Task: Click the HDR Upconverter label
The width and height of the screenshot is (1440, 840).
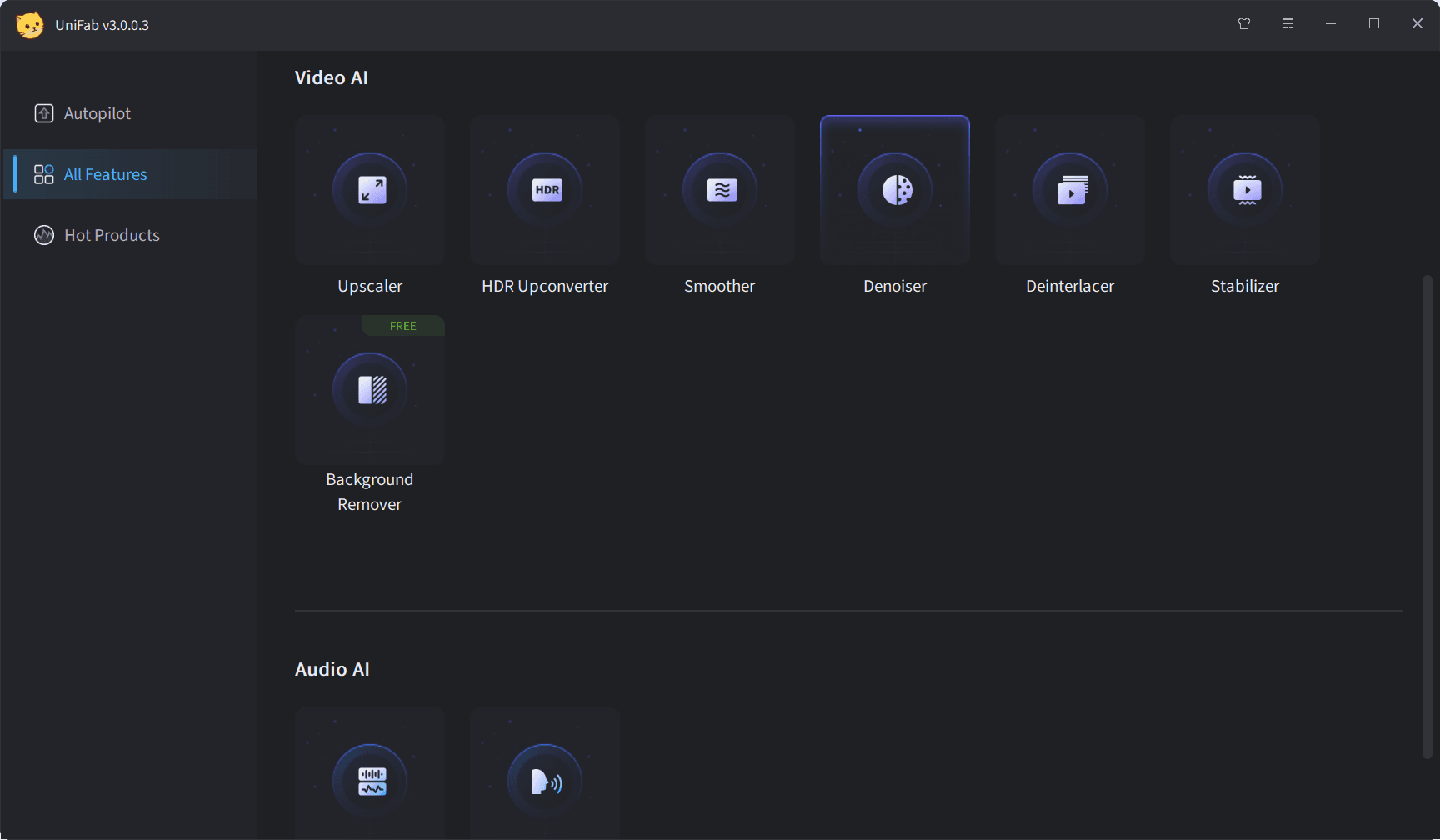Action: (545, 286)
